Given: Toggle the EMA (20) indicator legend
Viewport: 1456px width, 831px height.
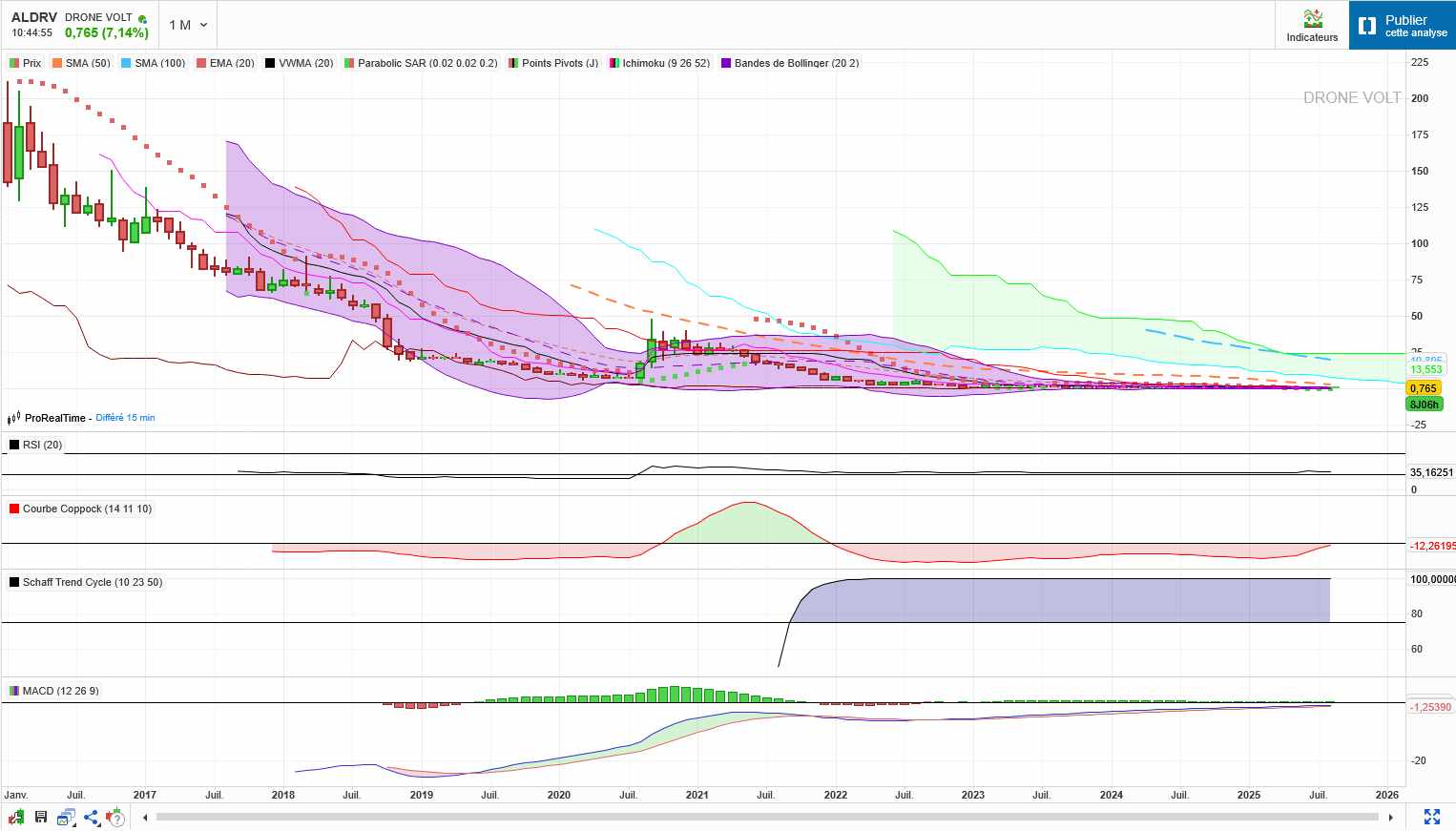Looking at the screenshot, I should pos(226,63).
